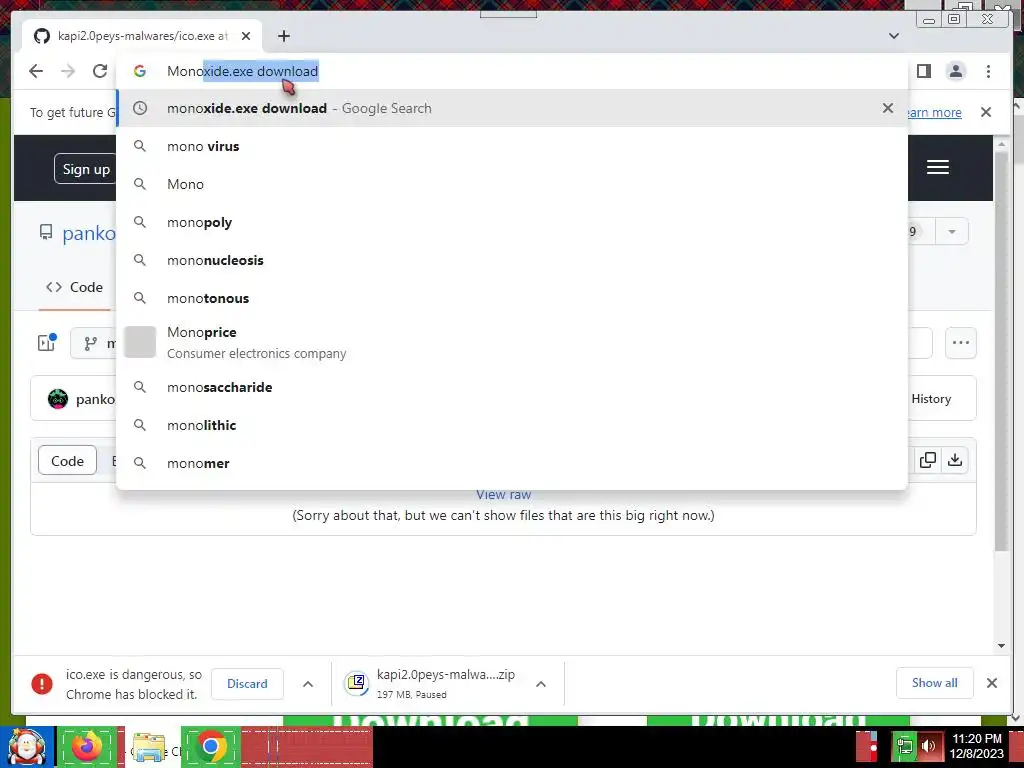The height and width of the screenshot is (768, 1024).
Task: Pick the monomer suggestion
Action: (511, 463)
